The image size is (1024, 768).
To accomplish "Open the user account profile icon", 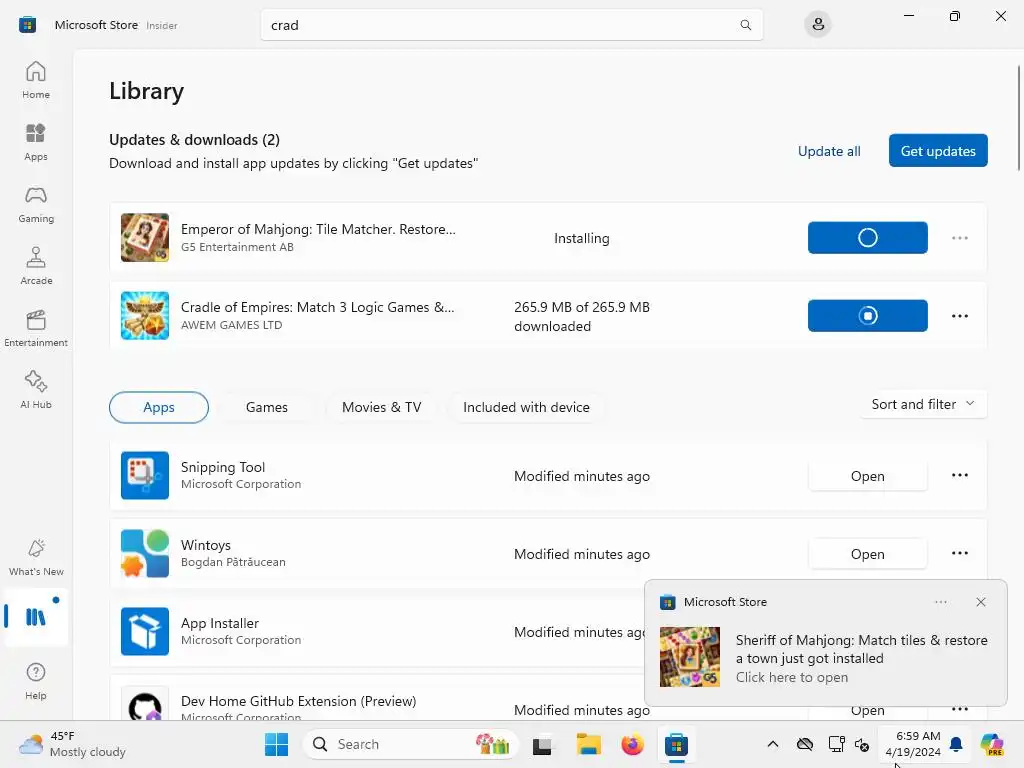I will (x=818, y=25).
